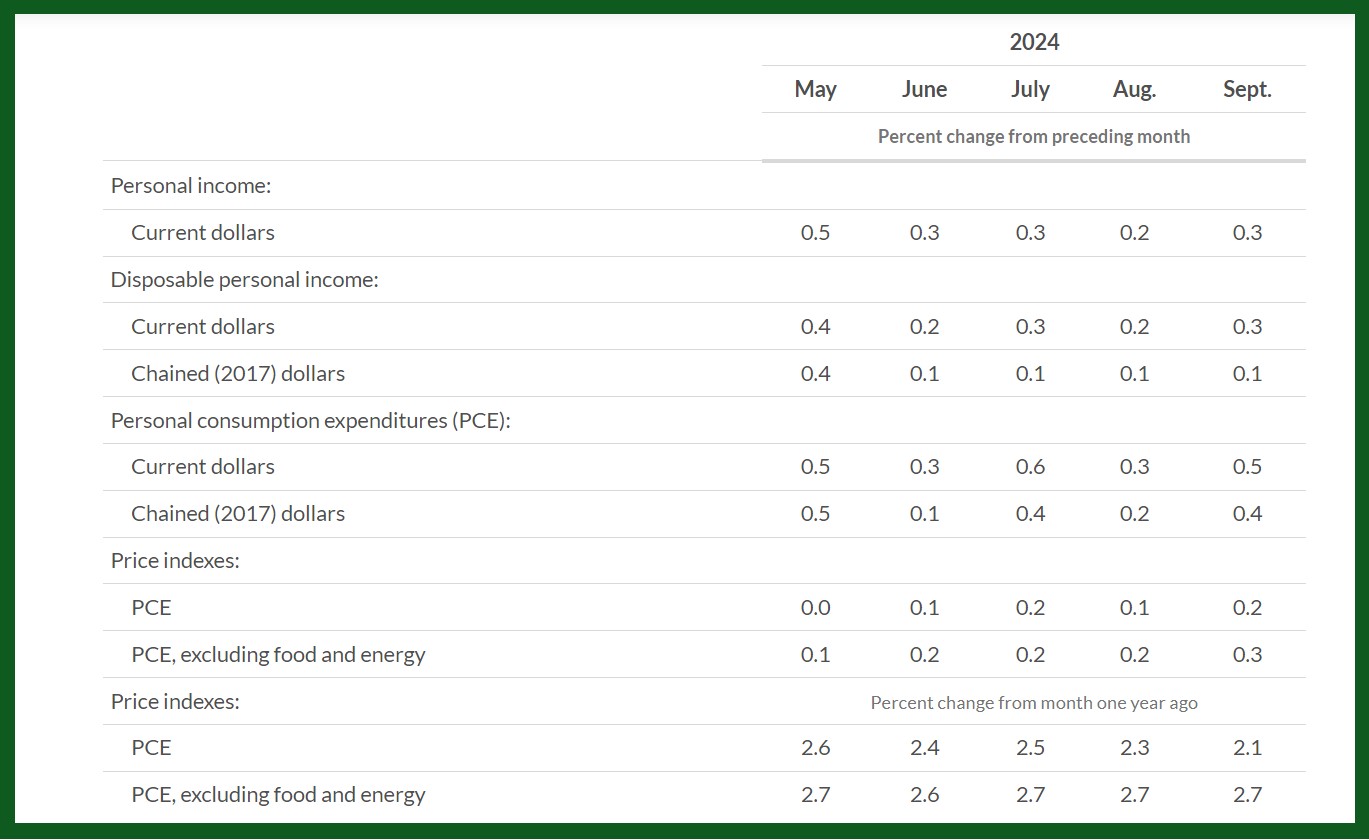Click Disposable income chained dollars Sept. value 0.1

[1247, 373]
